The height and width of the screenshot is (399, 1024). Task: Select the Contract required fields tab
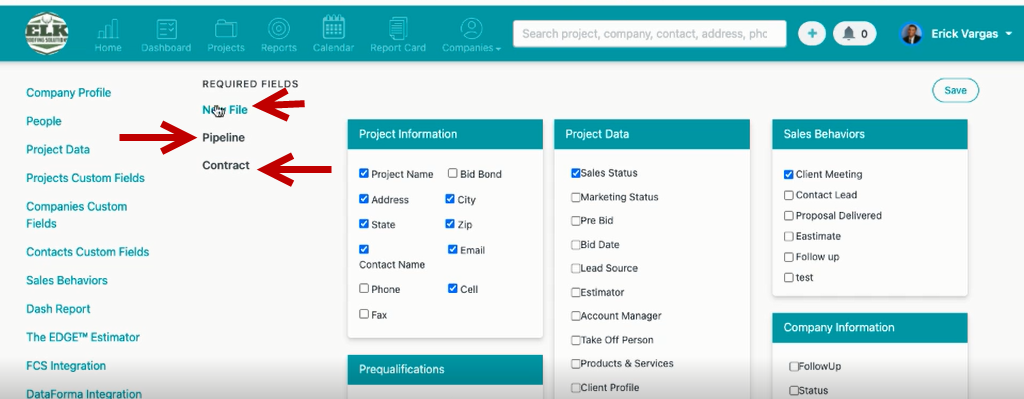coord(226,165)
